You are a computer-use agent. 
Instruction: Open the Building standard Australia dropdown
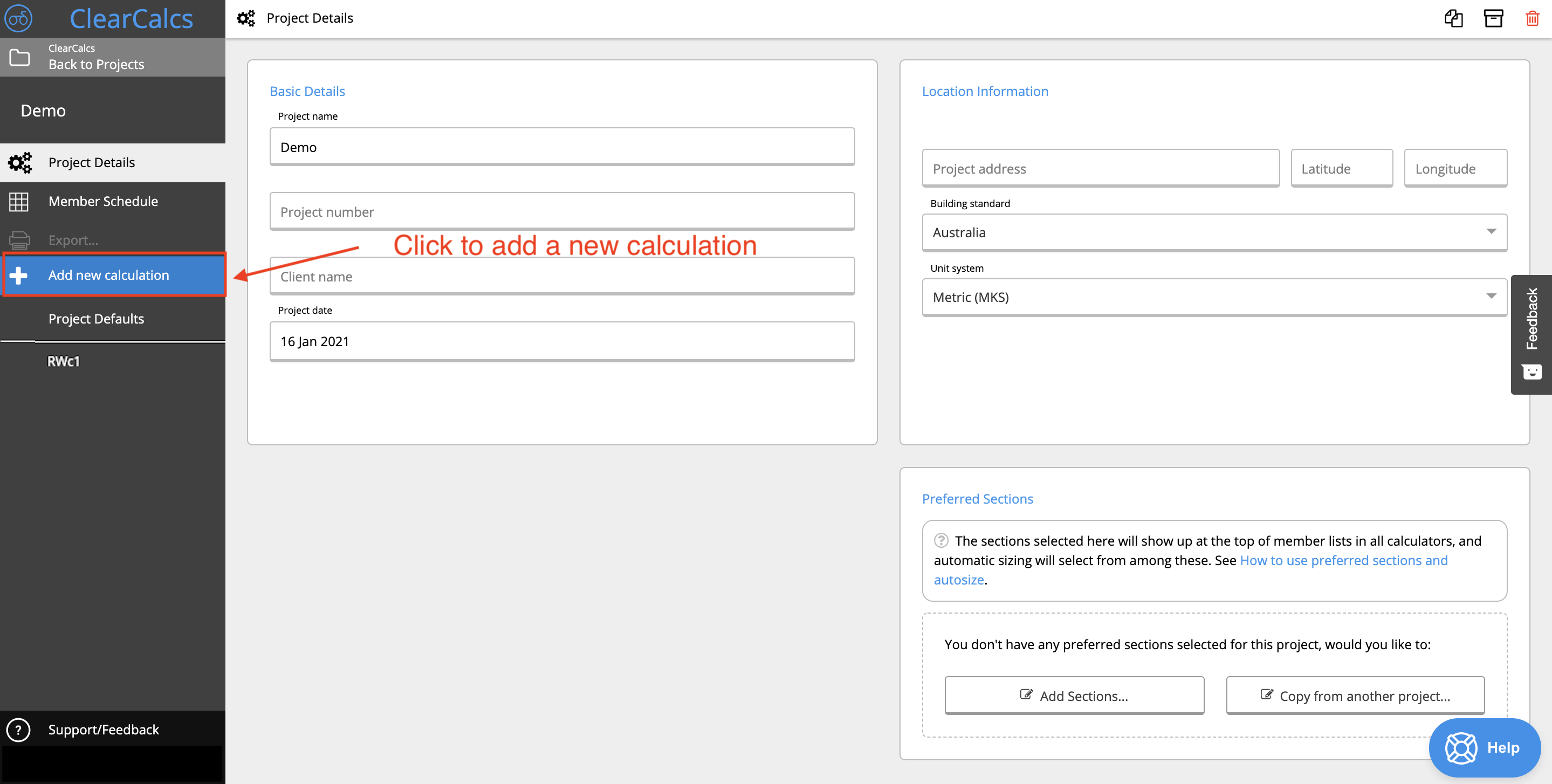1214,232
